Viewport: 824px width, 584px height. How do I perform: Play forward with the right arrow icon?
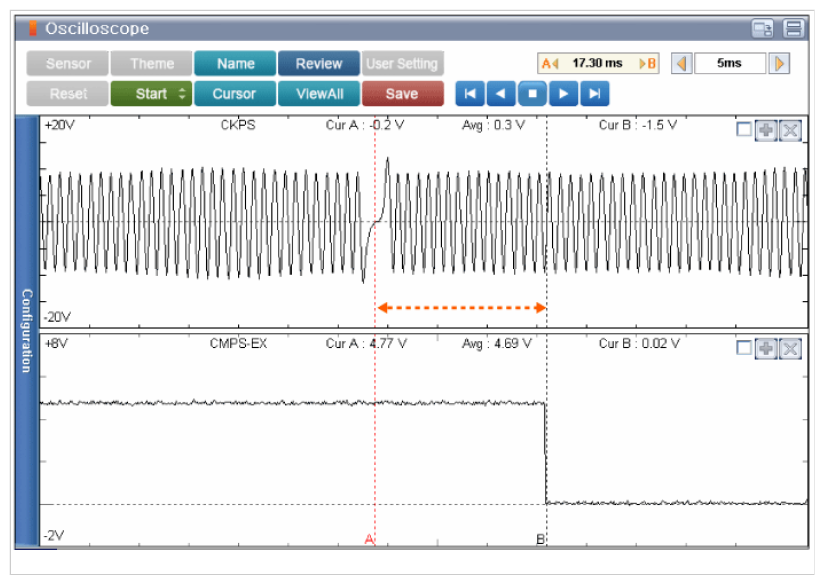click(563, 94)
